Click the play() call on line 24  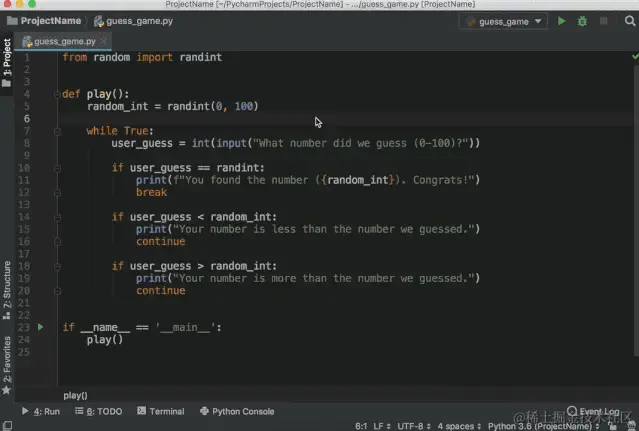coord(105,340)
